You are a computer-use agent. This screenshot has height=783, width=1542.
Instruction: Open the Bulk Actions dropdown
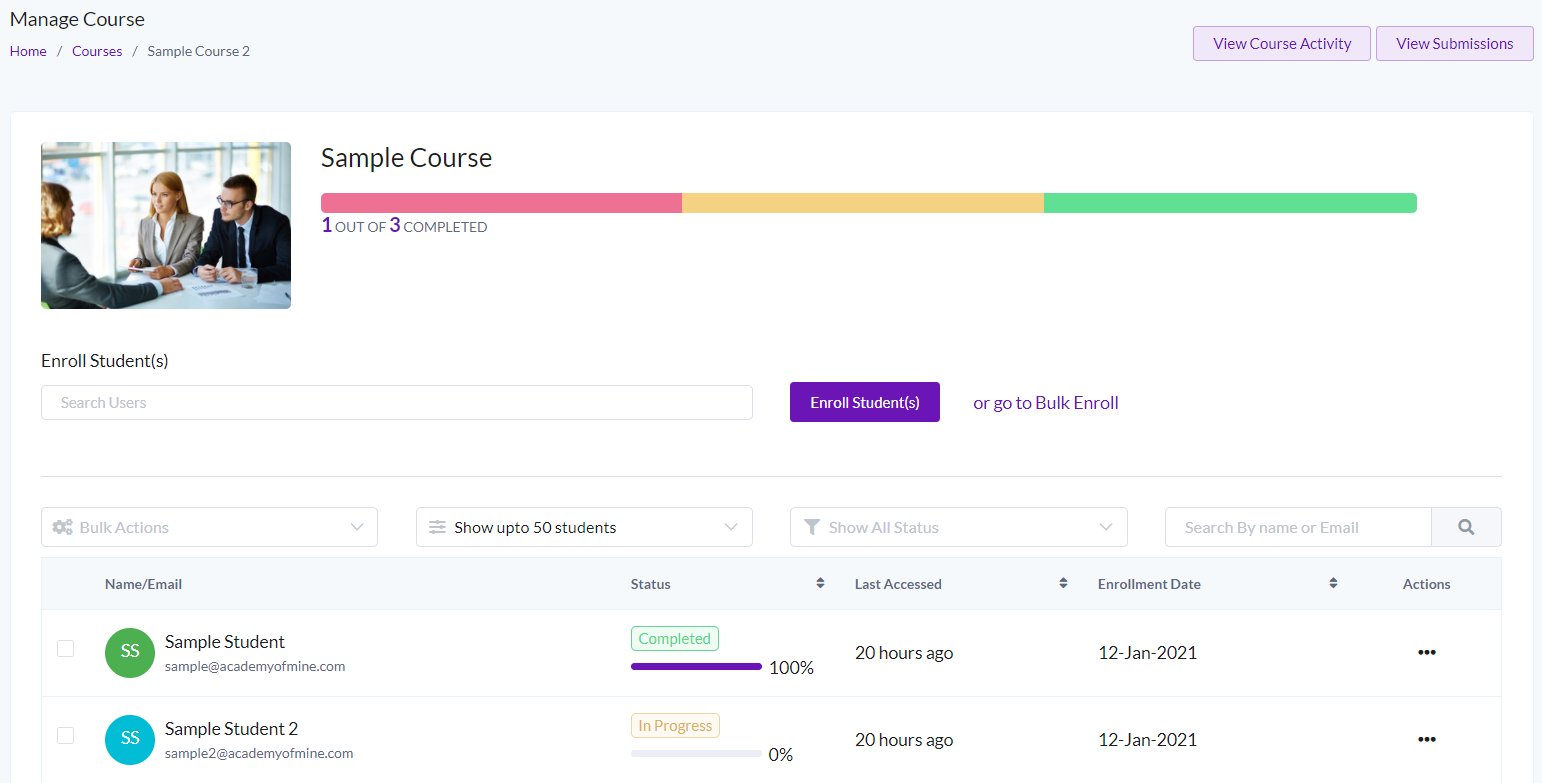pyautogui.click(x=209, y=527)
